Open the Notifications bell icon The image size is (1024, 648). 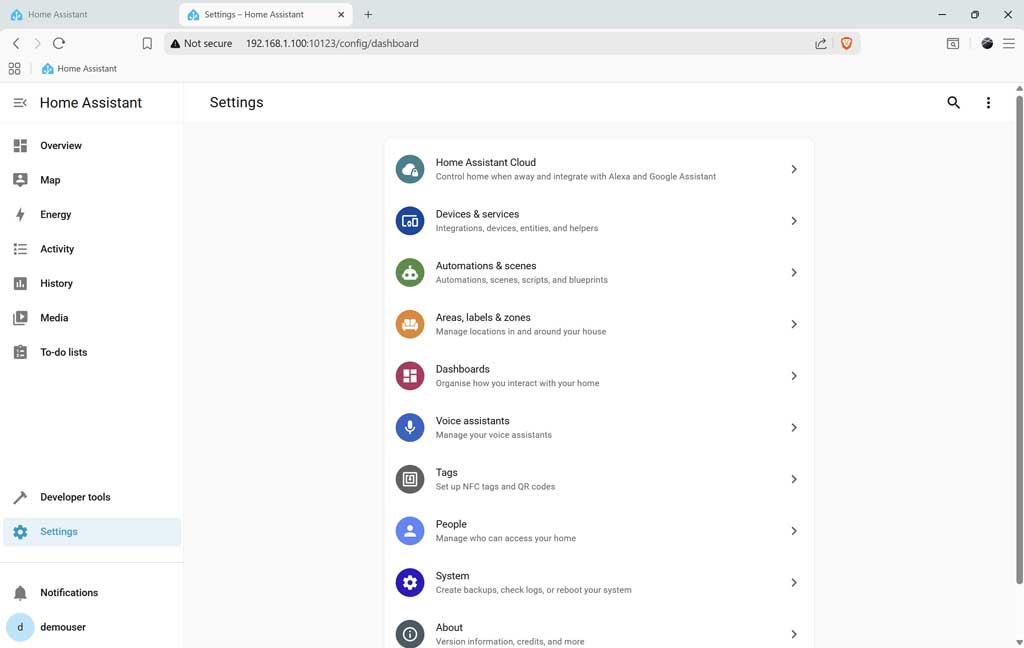[x=20, y=592]
